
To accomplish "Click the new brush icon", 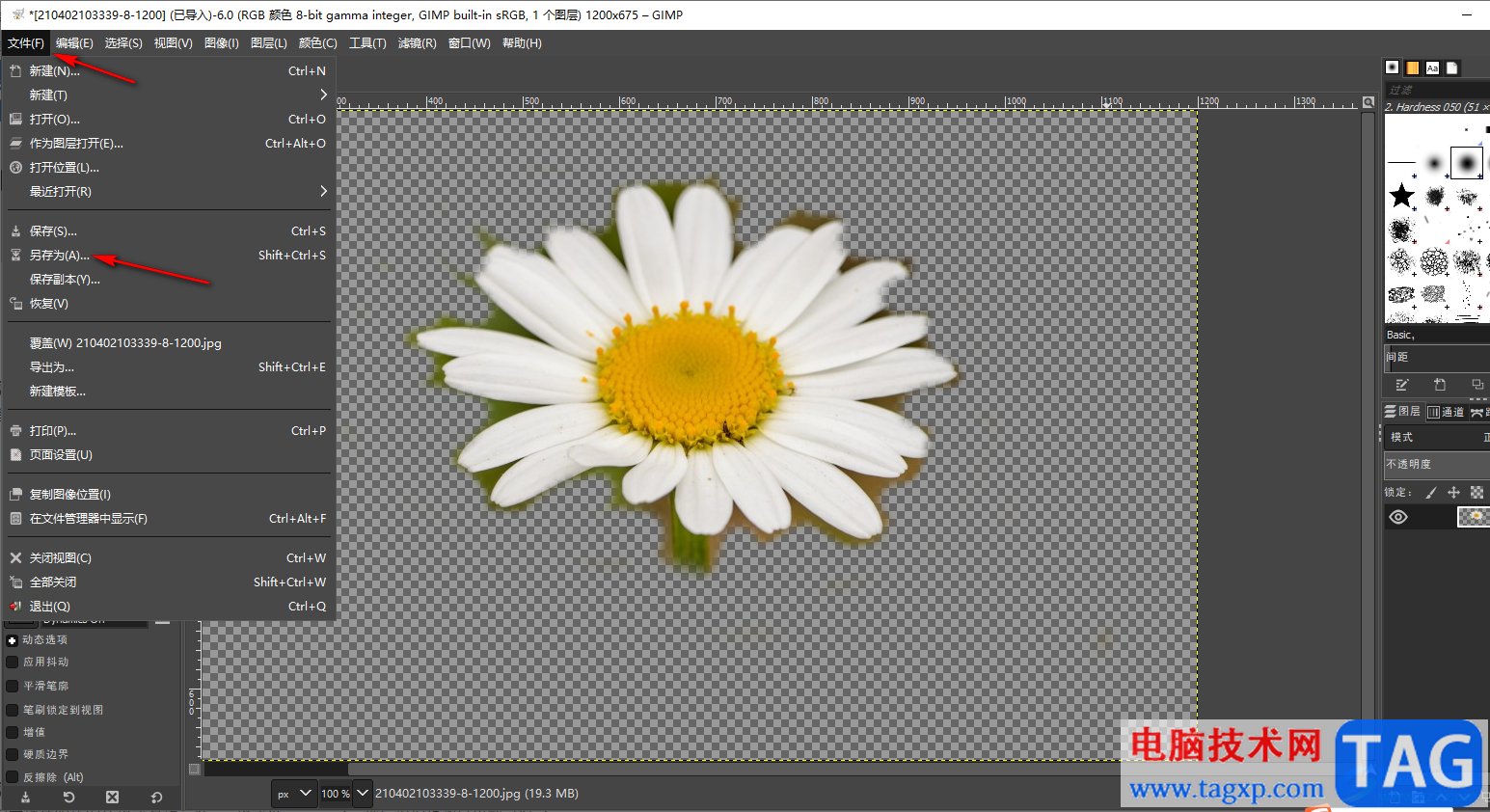I will click(x=1440, y=385).
